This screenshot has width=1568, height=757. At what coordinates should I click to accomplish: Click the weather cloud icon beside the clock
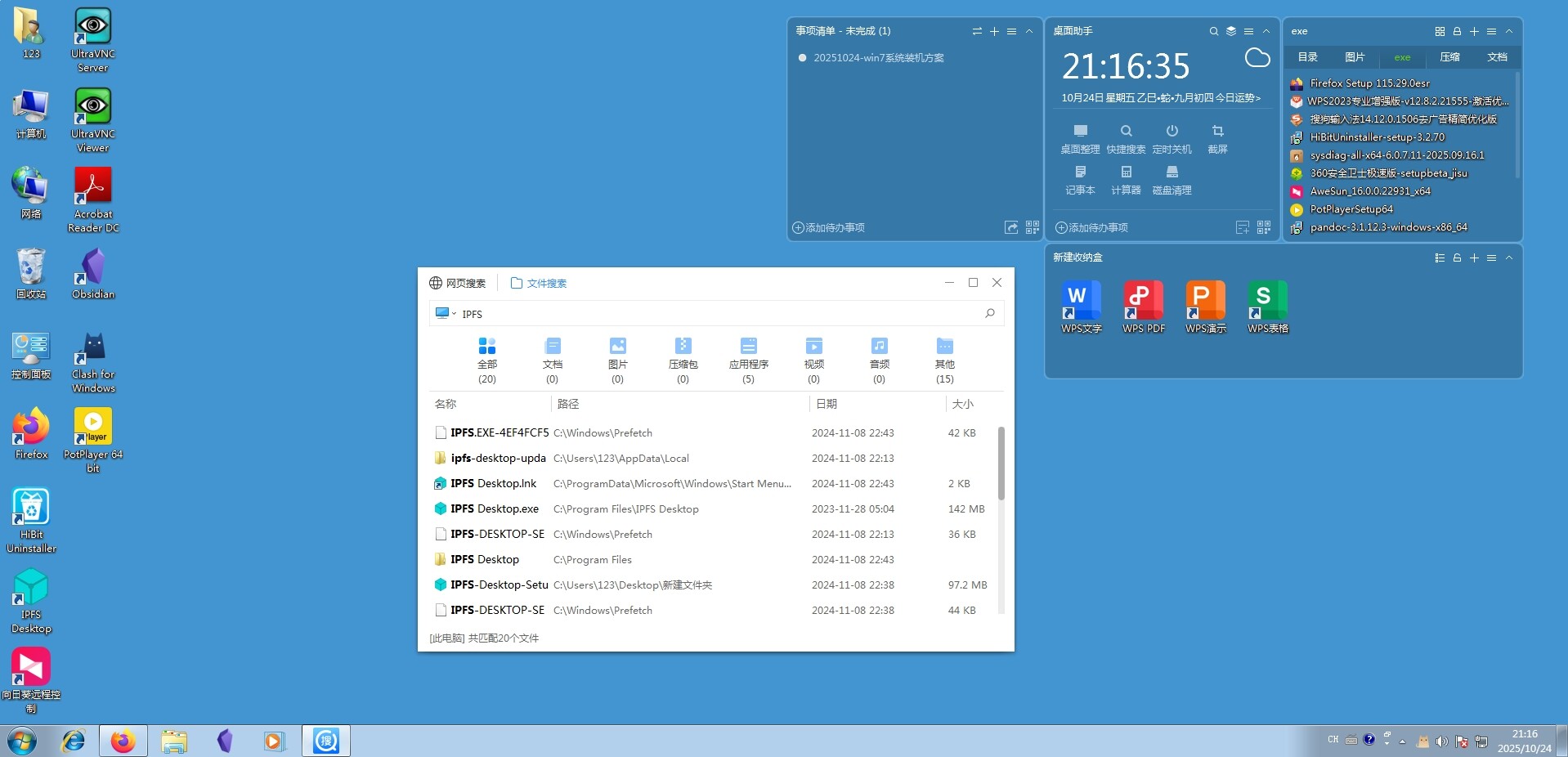1257,58
